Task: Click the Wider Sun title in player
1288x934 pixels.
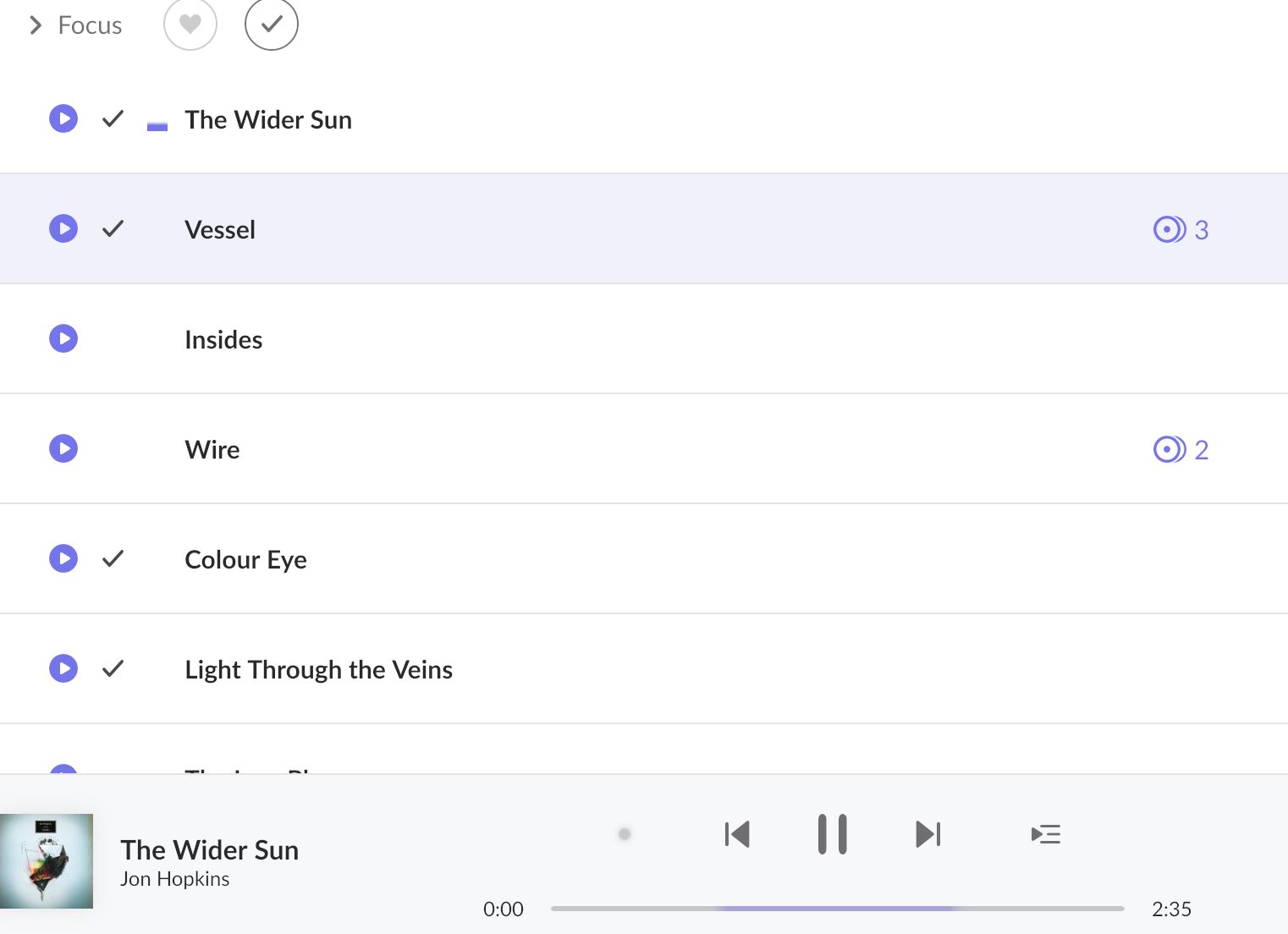Action: [x=209, y=849]
